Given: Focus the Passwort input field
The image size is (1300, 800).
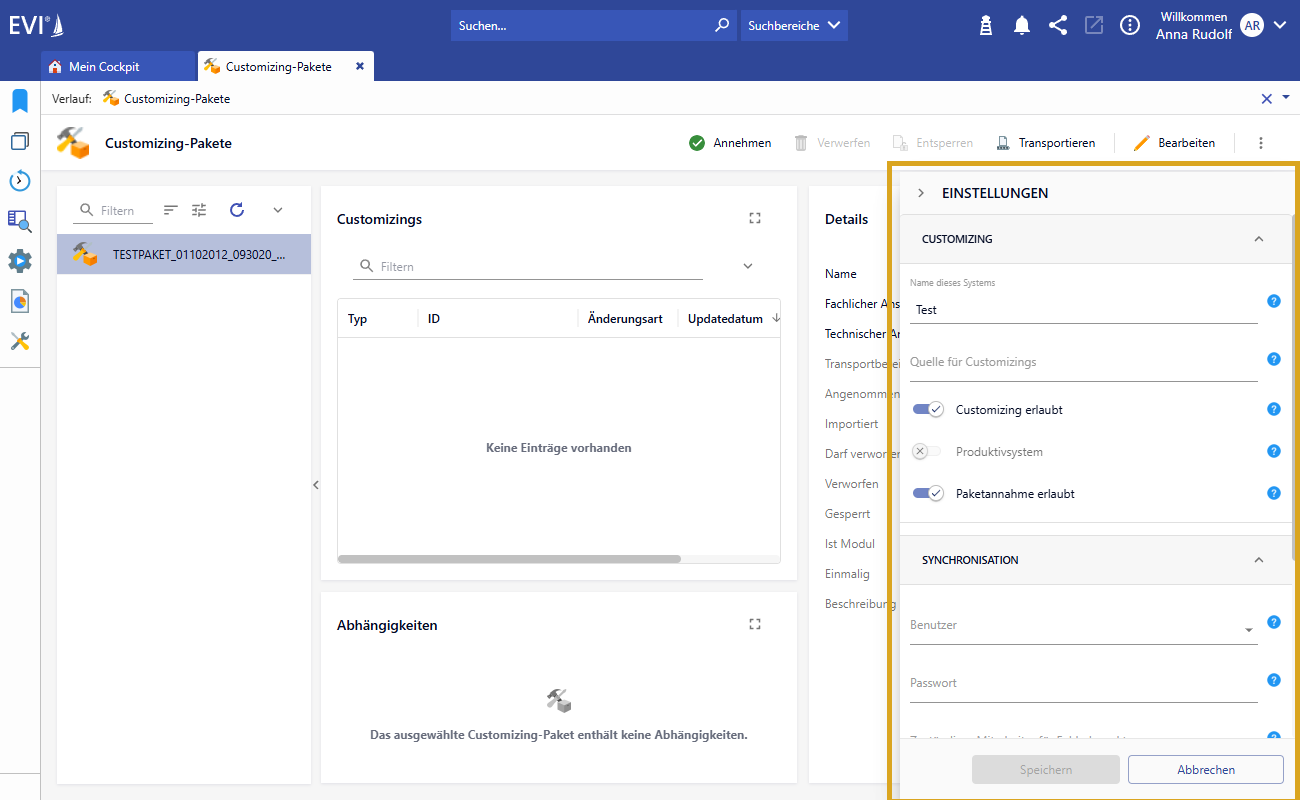Looking at the screenshot, I should [x=1084, y=683].
